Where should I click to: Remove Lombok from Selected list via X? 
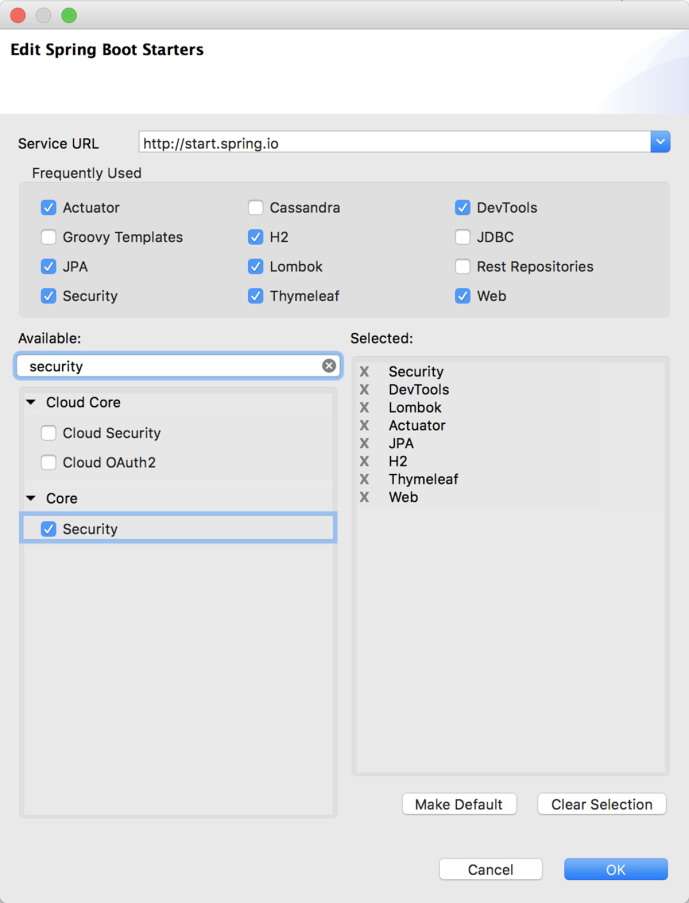click(364, 407)
